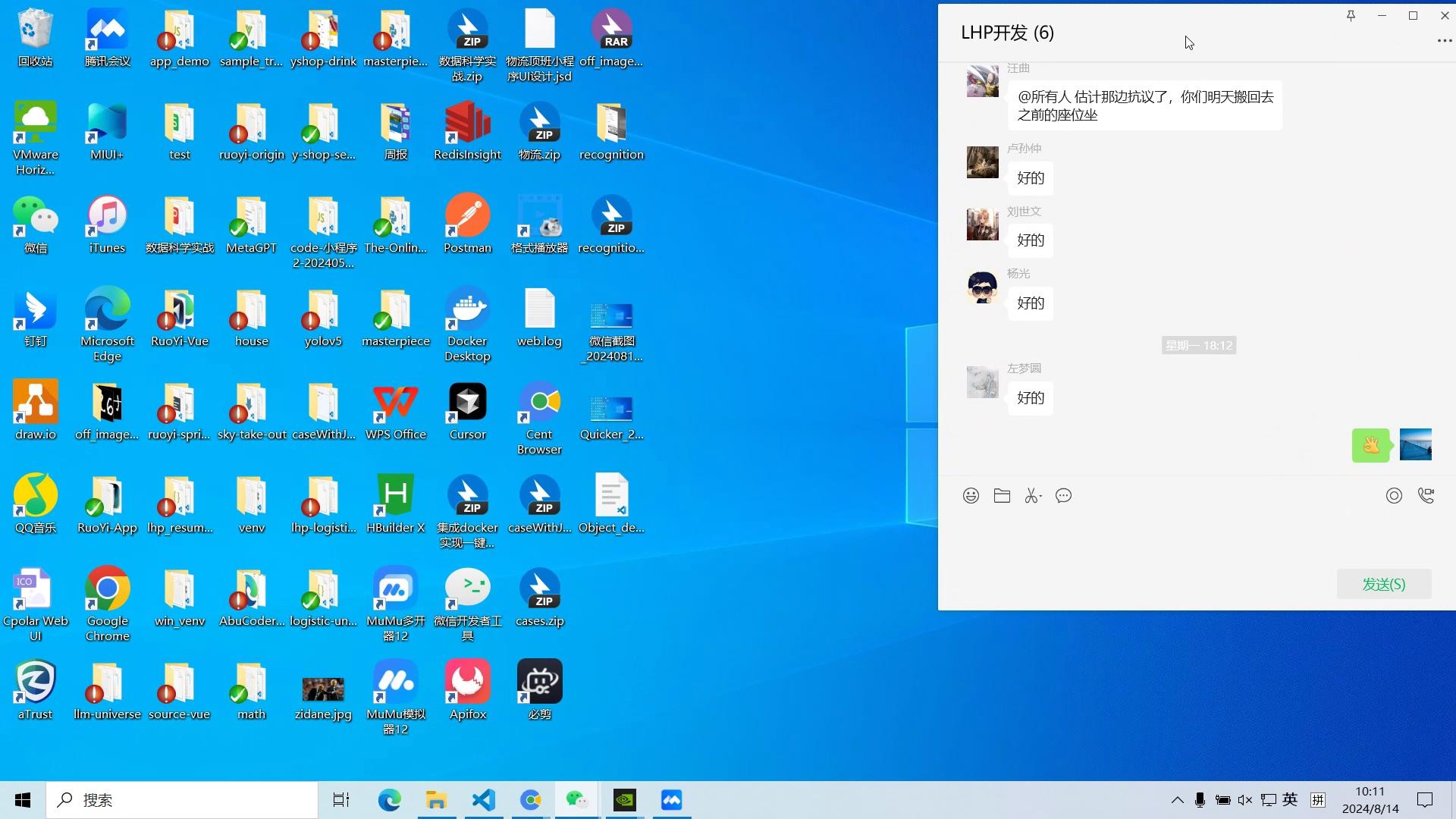This screenshot has height=819, width=1456.
Task: Click the 发送(S) send button
Action: coord(1384,584)
